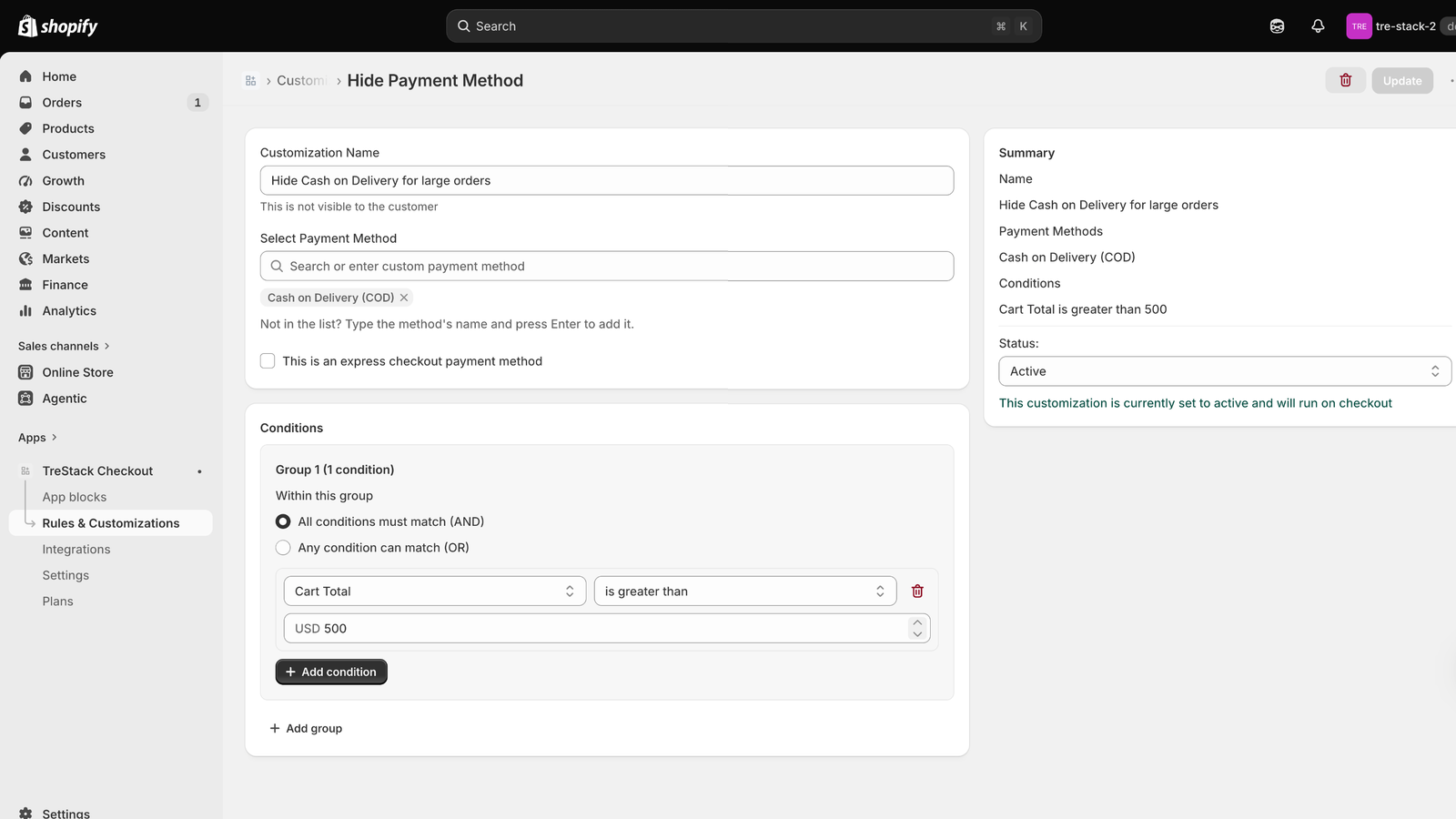The width and height of the screenshot is (1456, 819).
Task: Click the Discounts icon in sidebar
Action: [x=25, y=207]
